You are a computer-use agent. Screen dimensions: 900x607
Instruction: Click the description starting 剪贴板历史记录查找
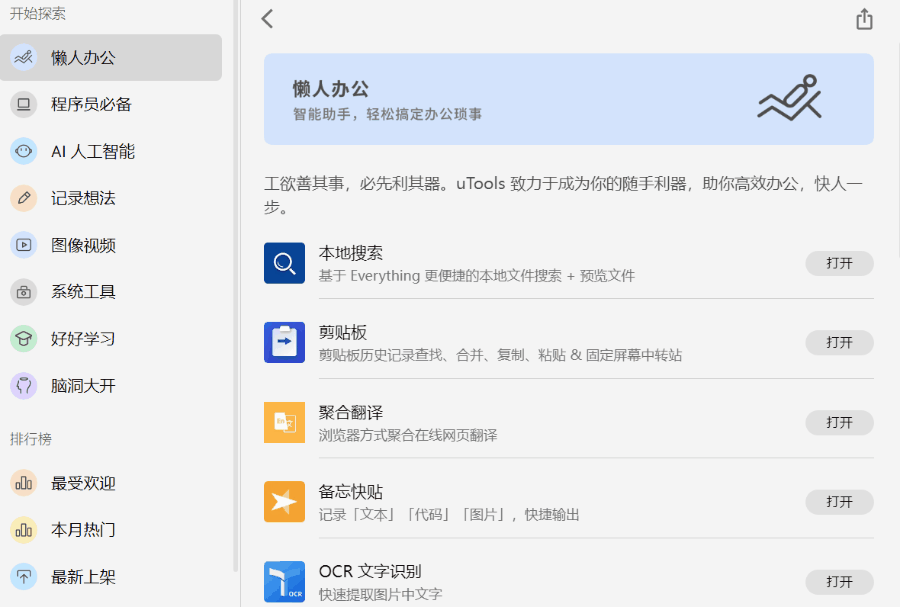(x=501, y=356)
